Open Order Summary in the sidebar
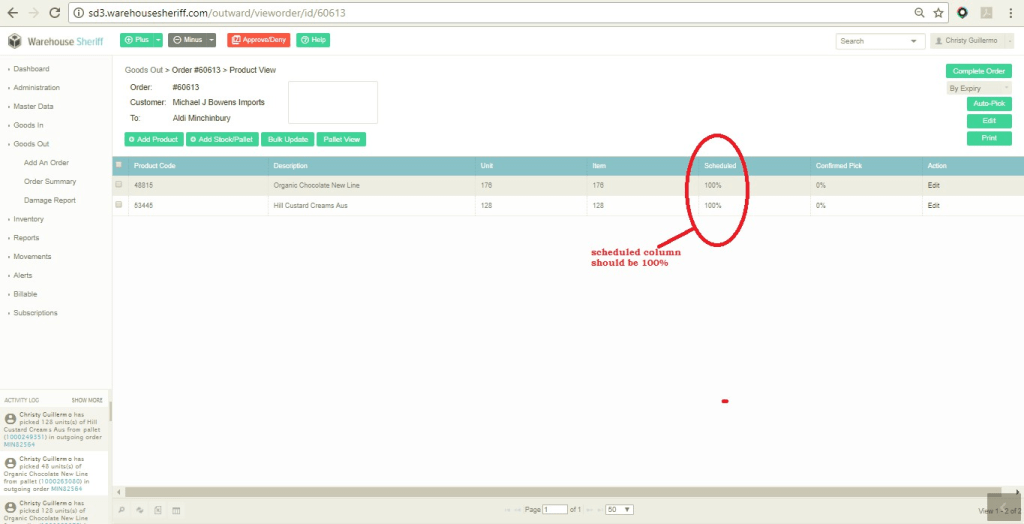1024x524 pixels. point(50,182)
